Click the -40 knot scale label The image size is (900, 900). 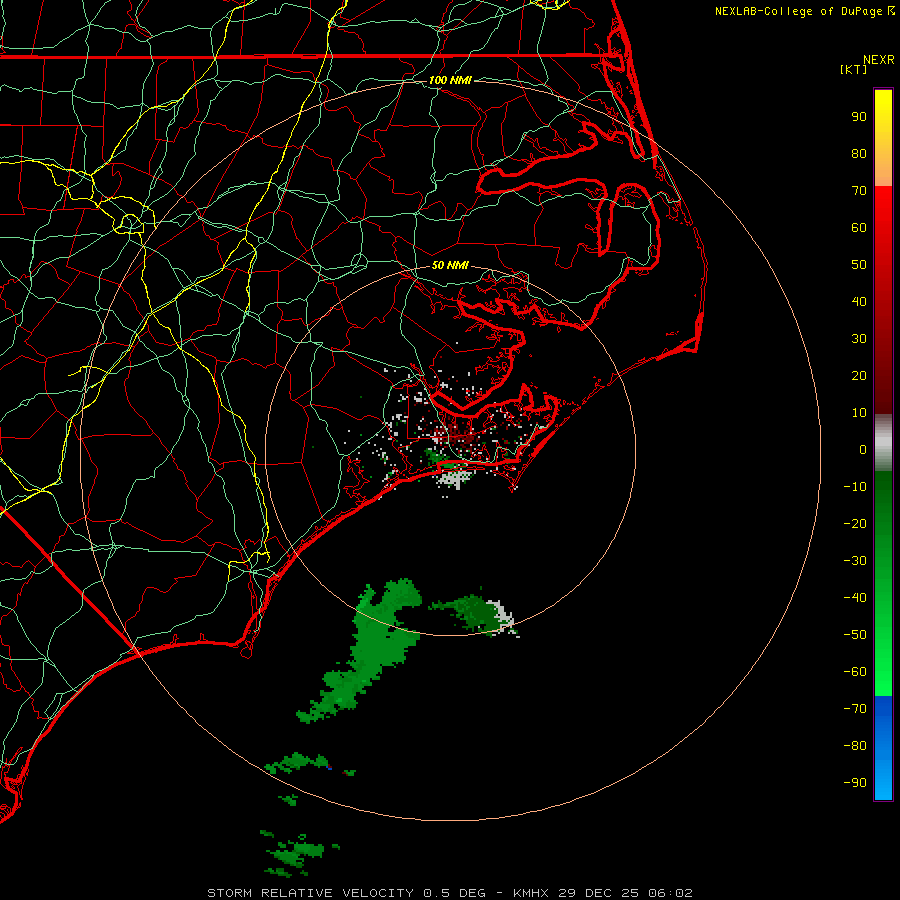tap(855, 598)
